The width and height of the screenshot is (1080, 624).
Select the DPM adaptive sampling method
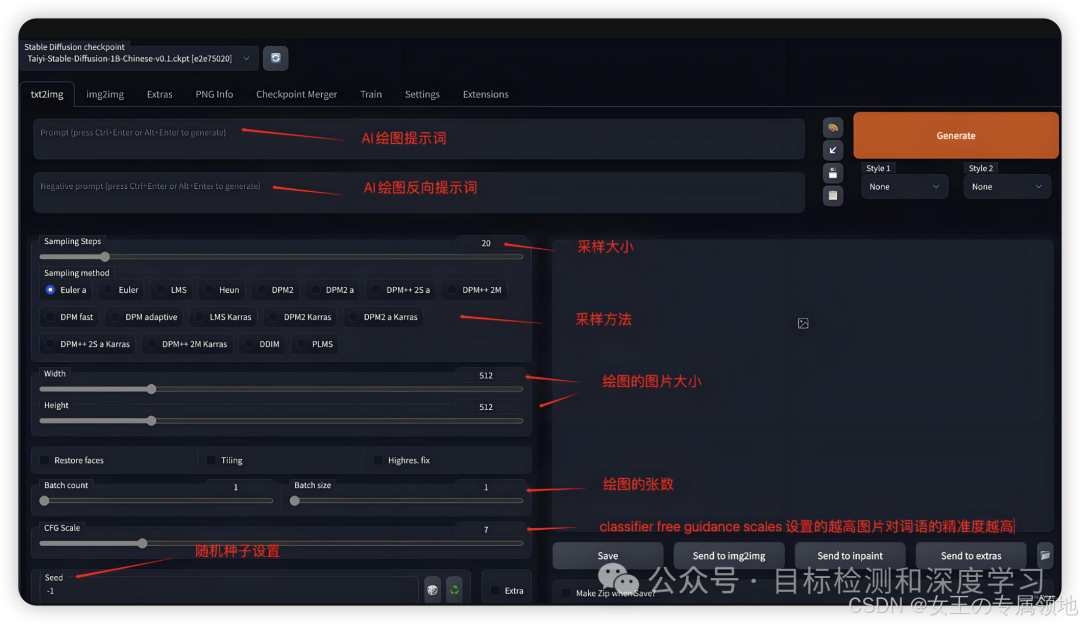click(x=144, y=317)
